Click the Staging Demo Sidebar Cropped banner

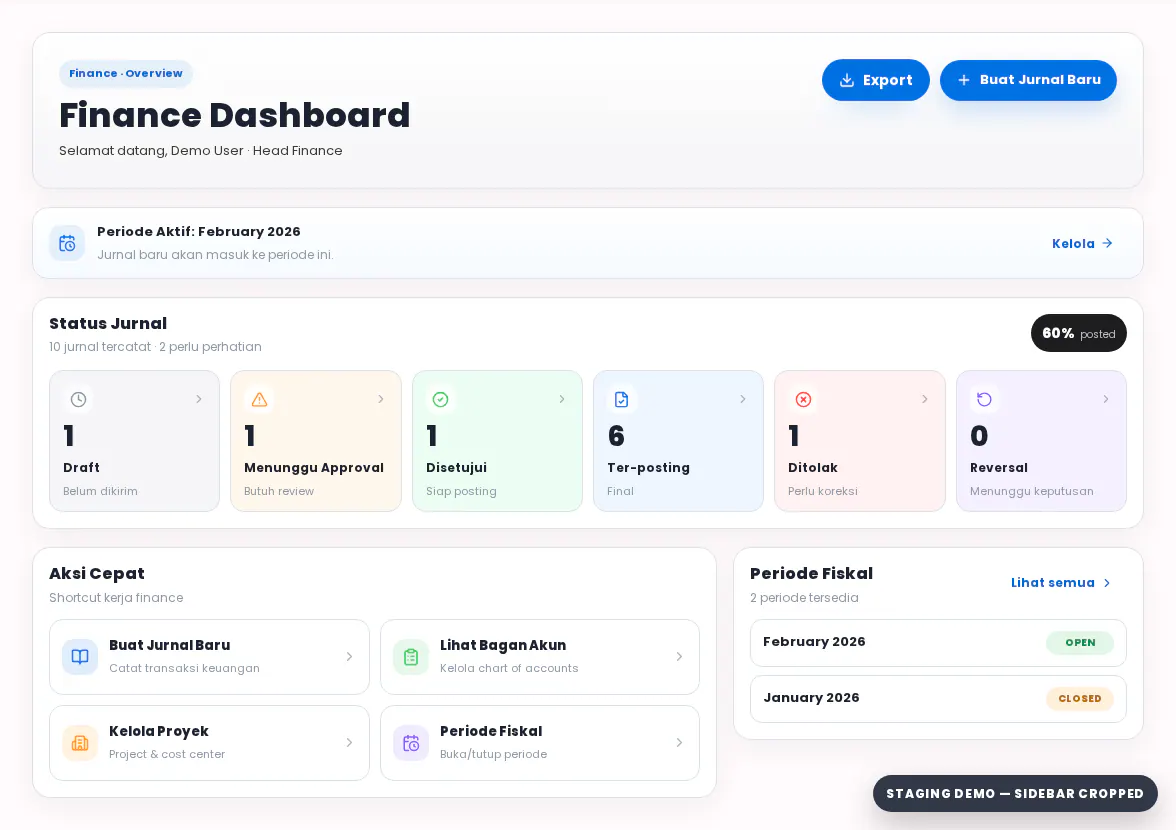tap(1015, 793)
